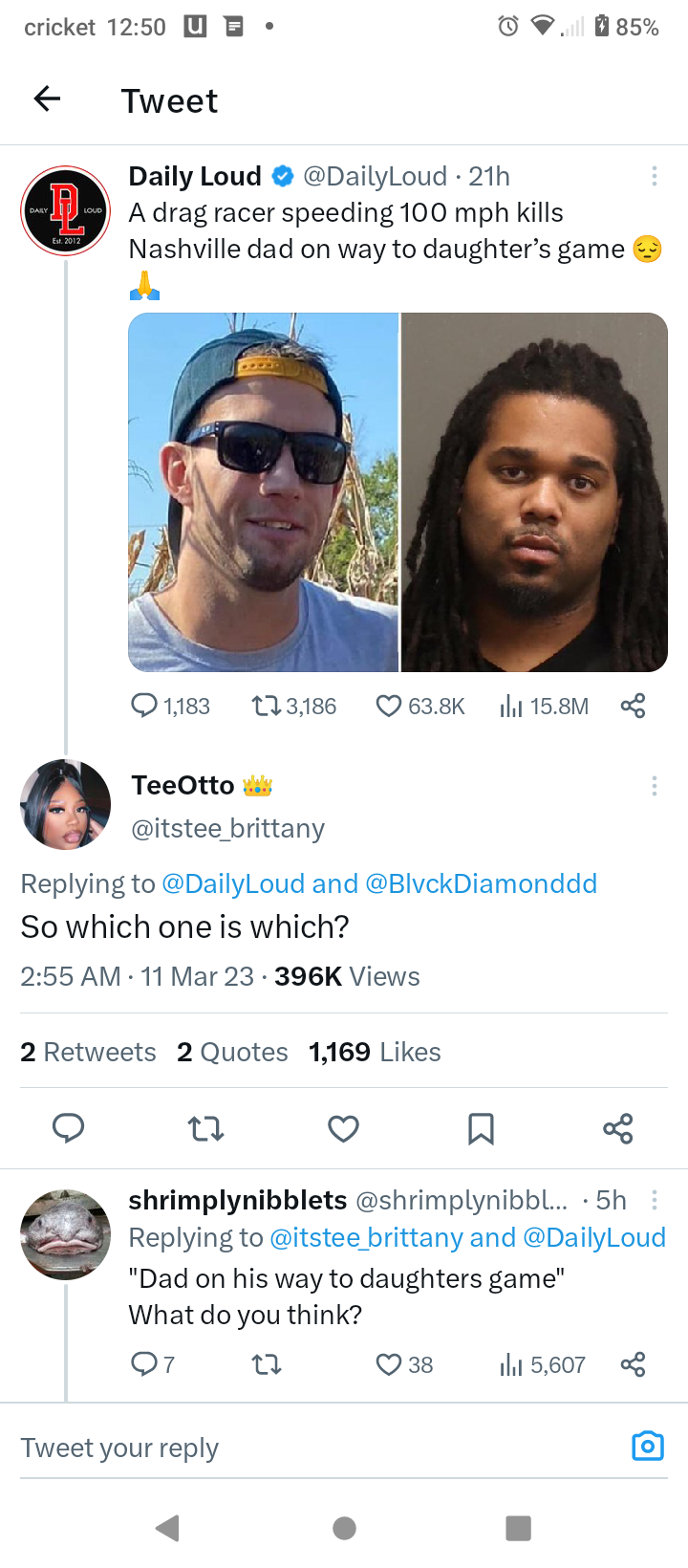Open the camera icon in the reply bar
Image resolution: width=688 pixels, height=1568 pixels.
click(648, 1446)
